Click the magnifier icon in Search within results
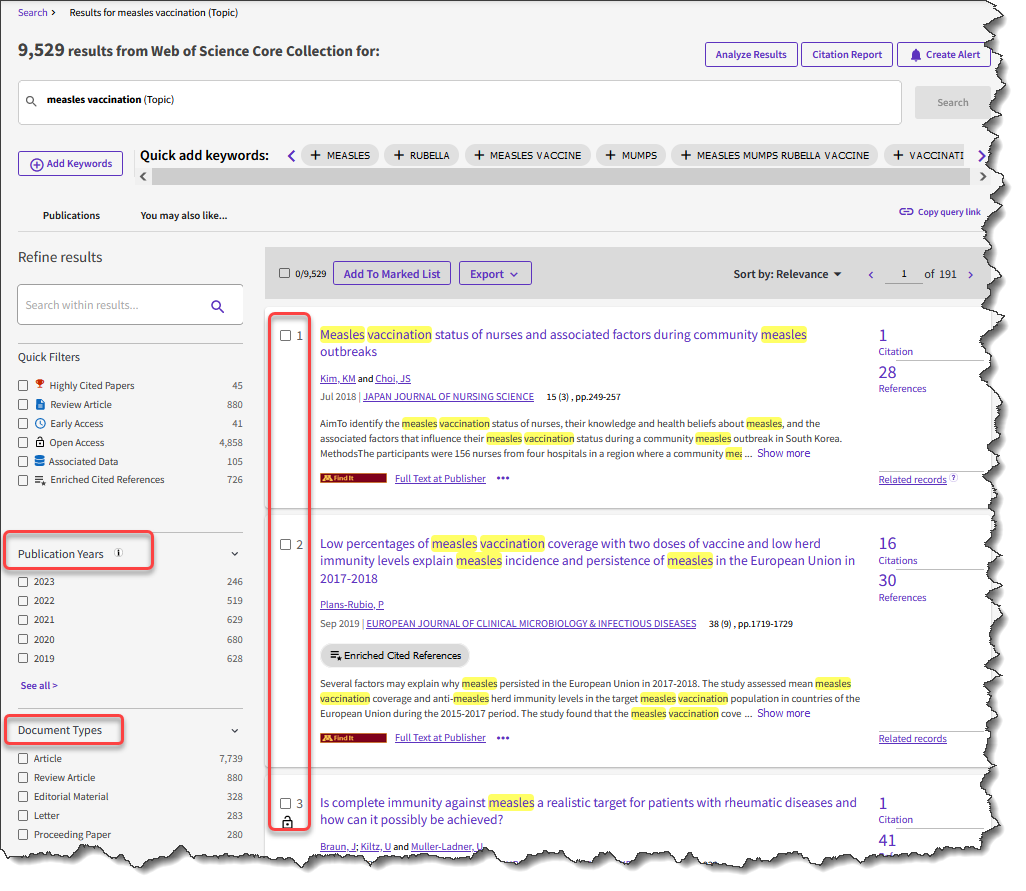Image resolution: width=1026 pixels, height=891 pixels. click(x=218, y=306)
